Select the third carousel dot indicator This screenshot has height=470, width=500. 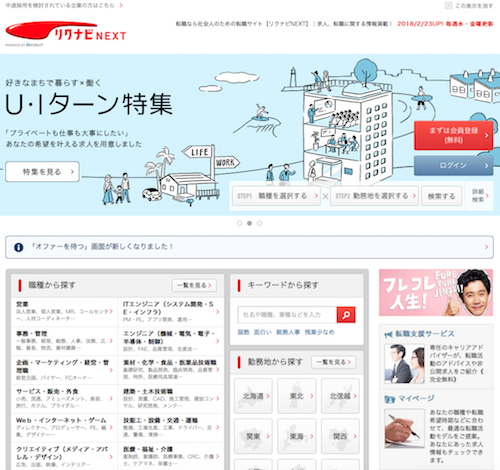point(259,223)
